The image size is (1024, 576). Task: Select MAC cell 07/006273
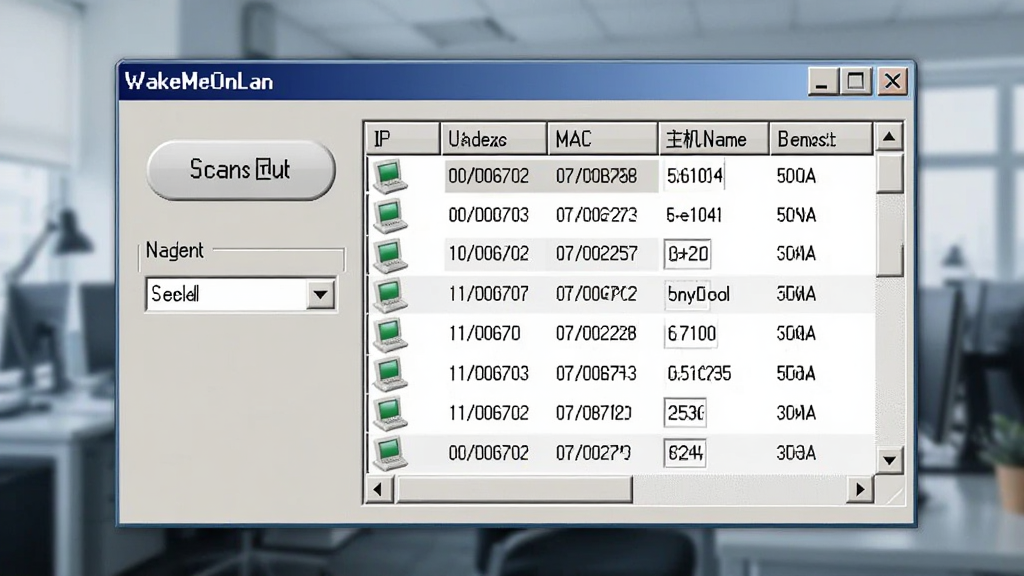[596, 215]
